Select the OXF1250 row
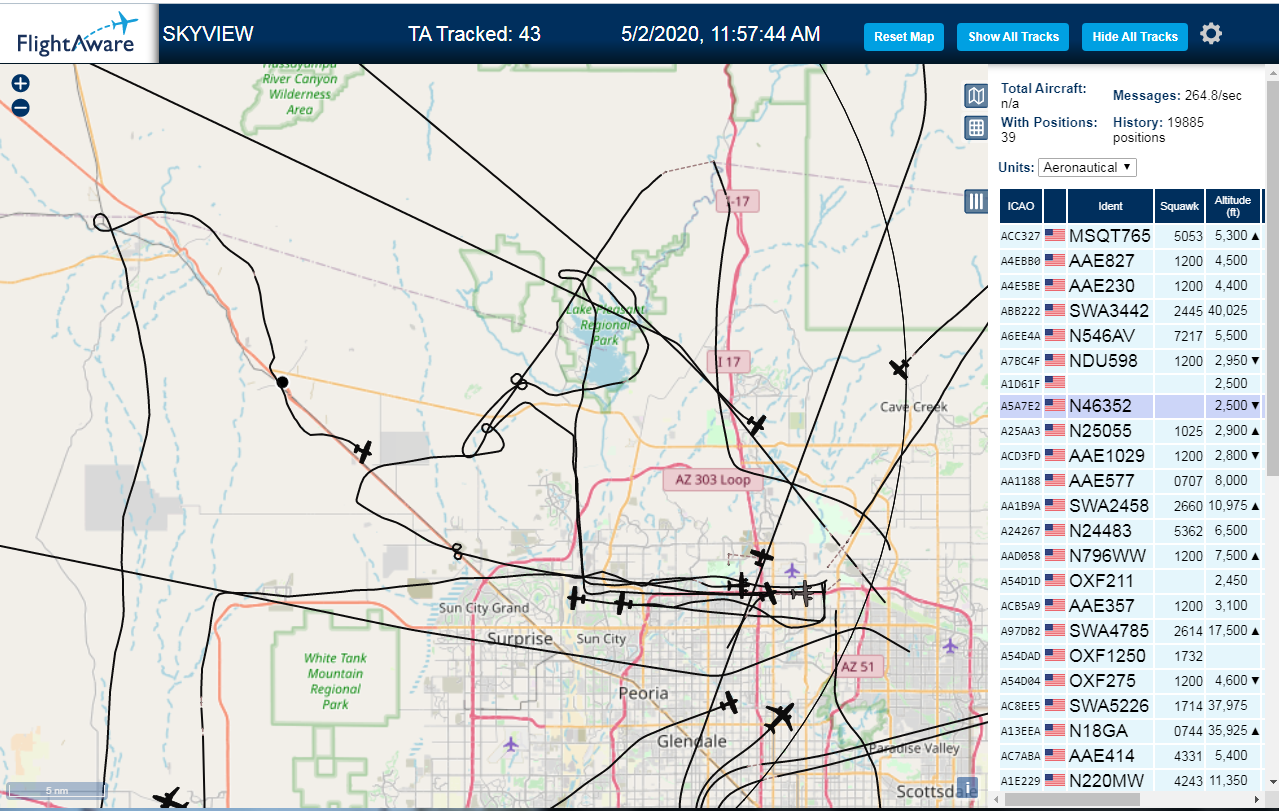The width and height of the screenshot is (1279, 811). coord(1131,656)
